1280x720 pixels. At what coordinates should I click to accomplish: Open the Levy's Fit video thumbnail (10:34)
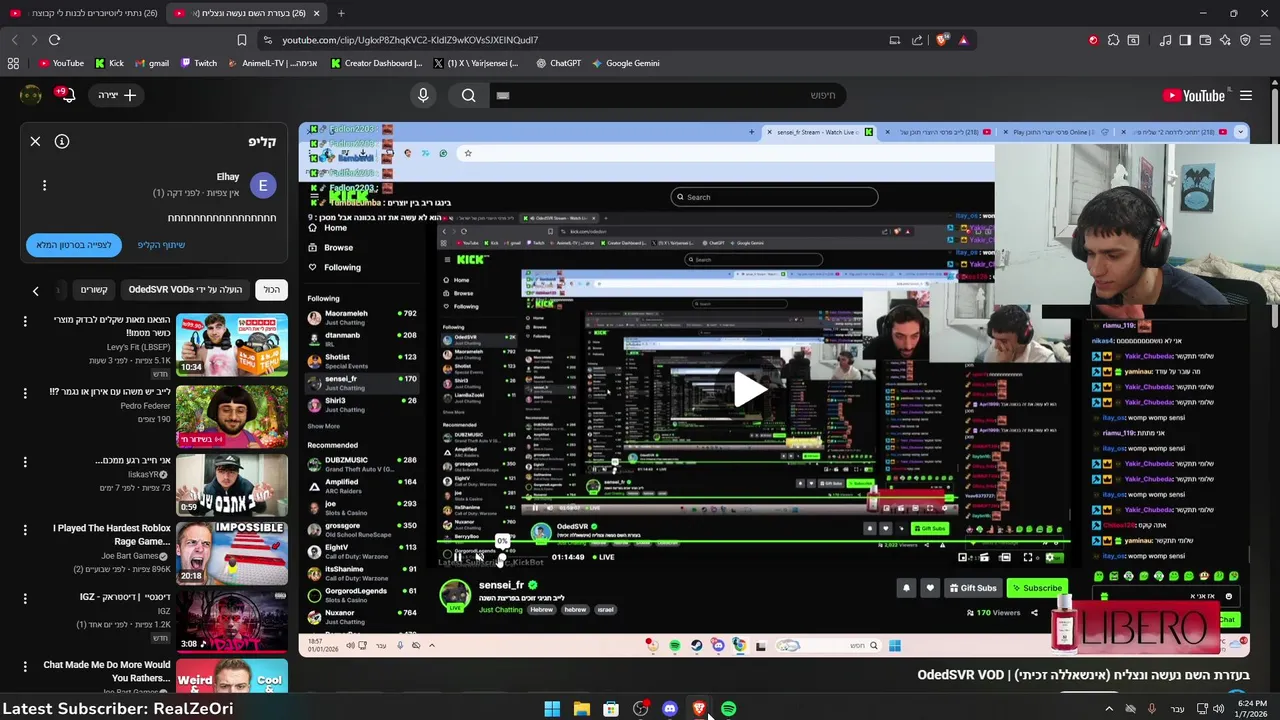[232, 345]
